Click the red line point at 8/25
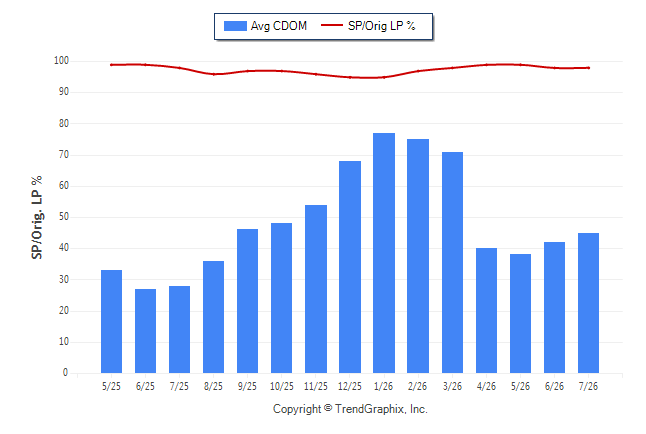The image size is (646, 434). 213,74
